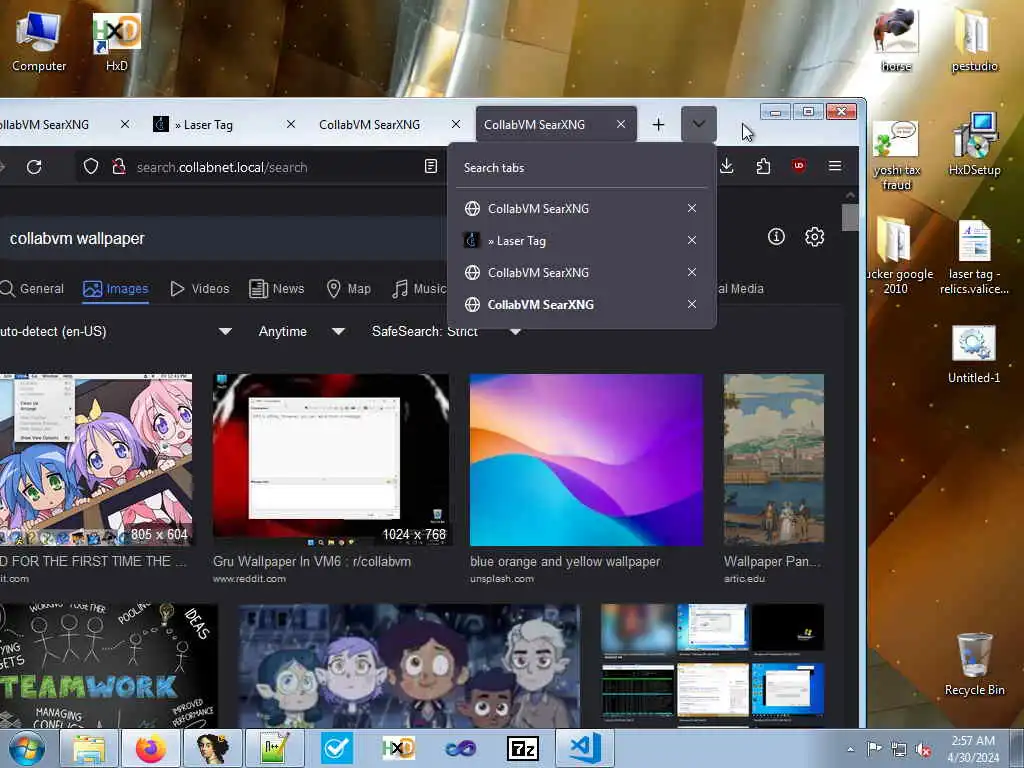Image resolution: width=1024 pixels, height=768 pixels.
Task: Open the laser tag relics document
Action: click(x=974, y=256)
